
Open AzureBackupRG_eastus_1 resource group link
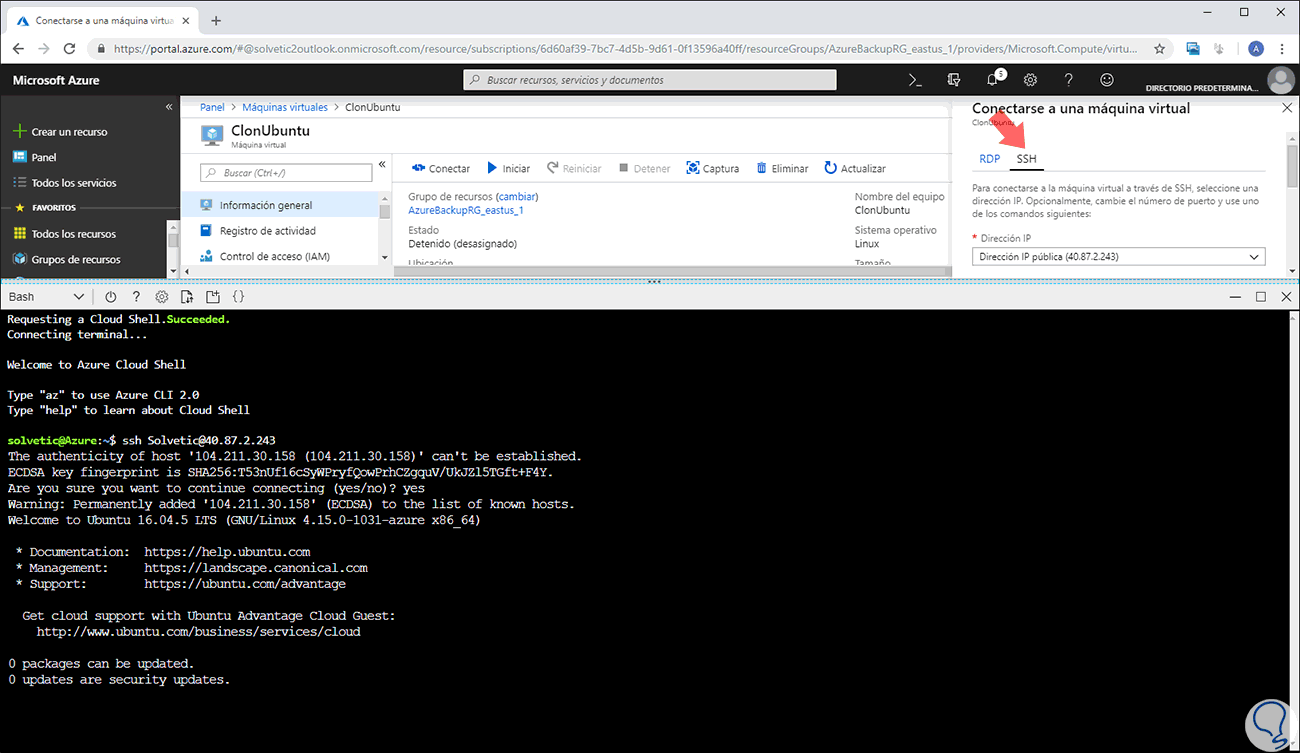coord(466,210)
